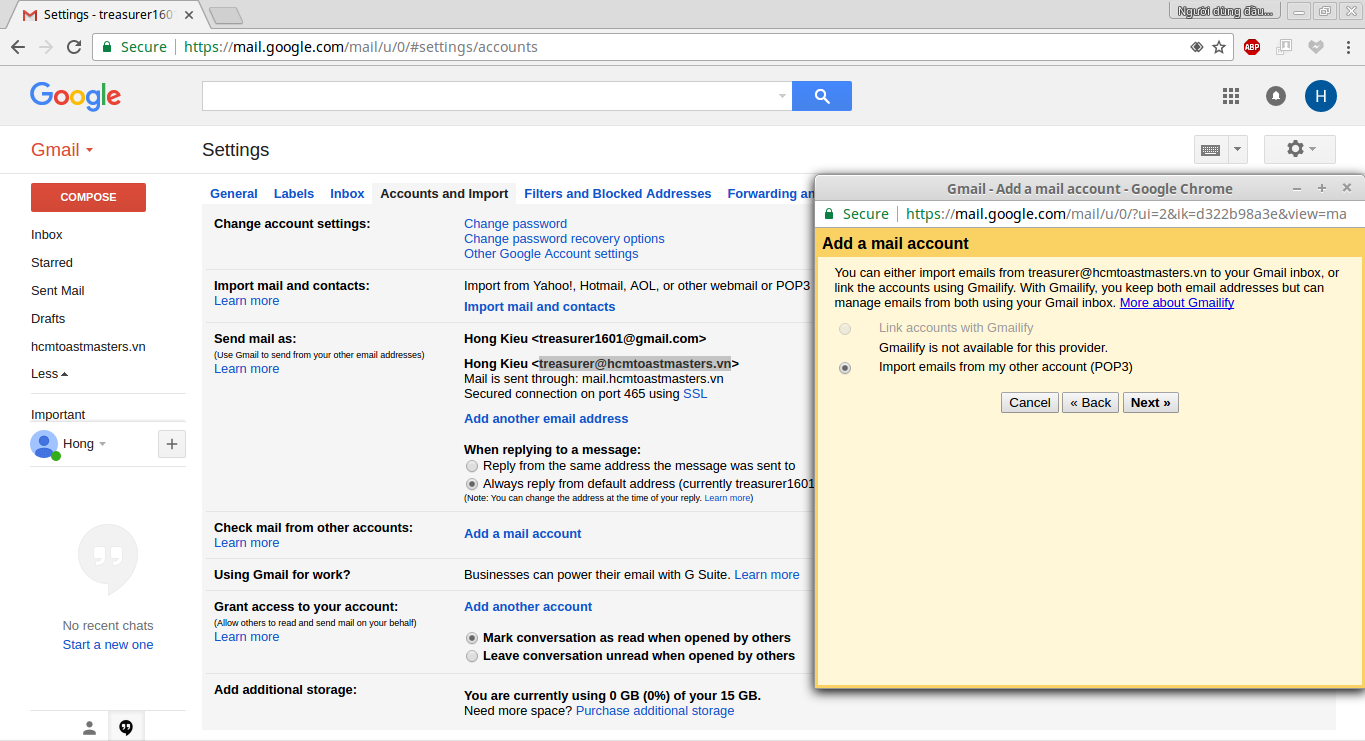Click the keyboard input tools icon
This screenshot has width=1365, height=741.
click(1210, 150)
